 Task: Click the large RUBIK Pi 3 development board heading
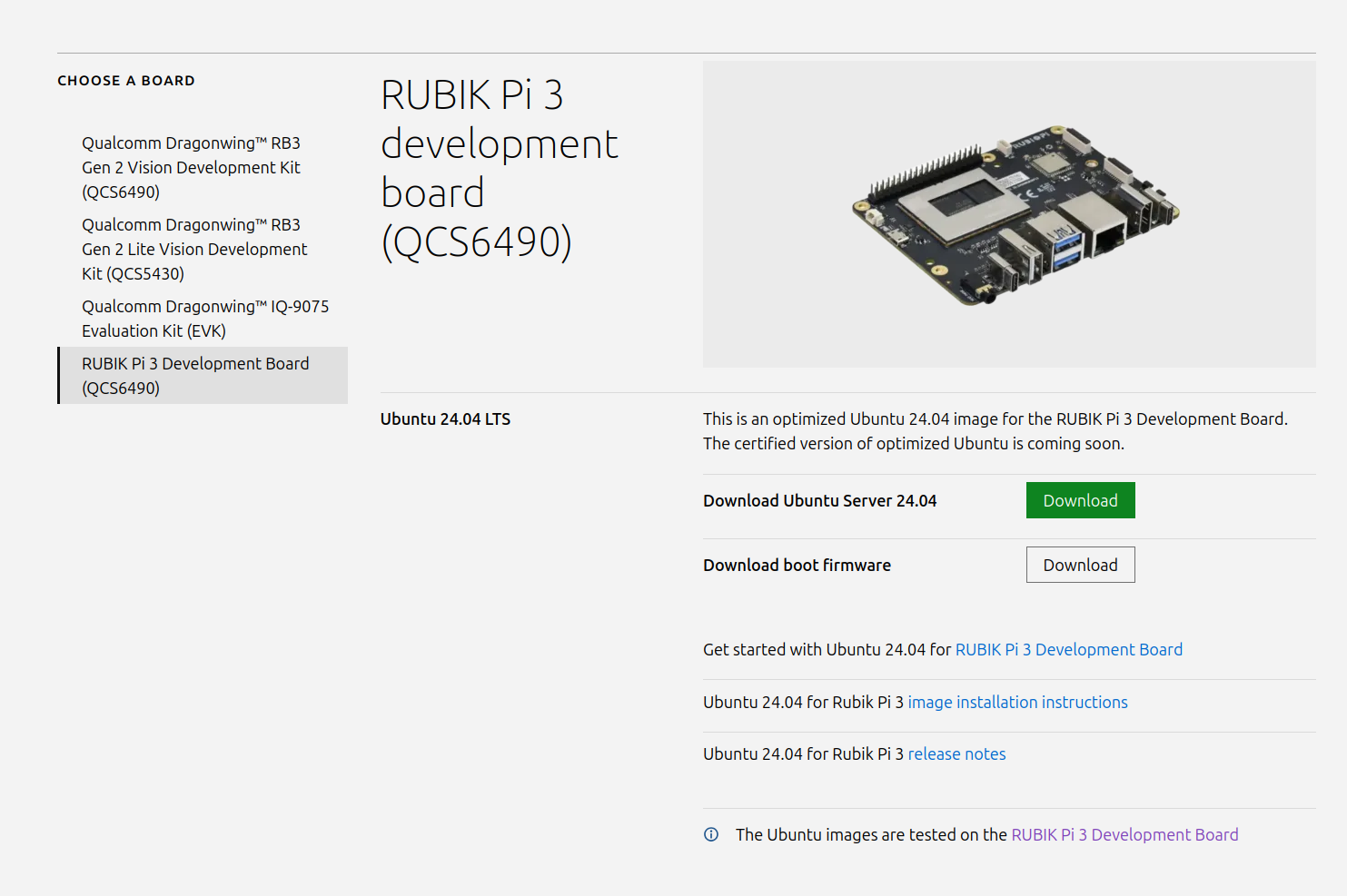498,168
